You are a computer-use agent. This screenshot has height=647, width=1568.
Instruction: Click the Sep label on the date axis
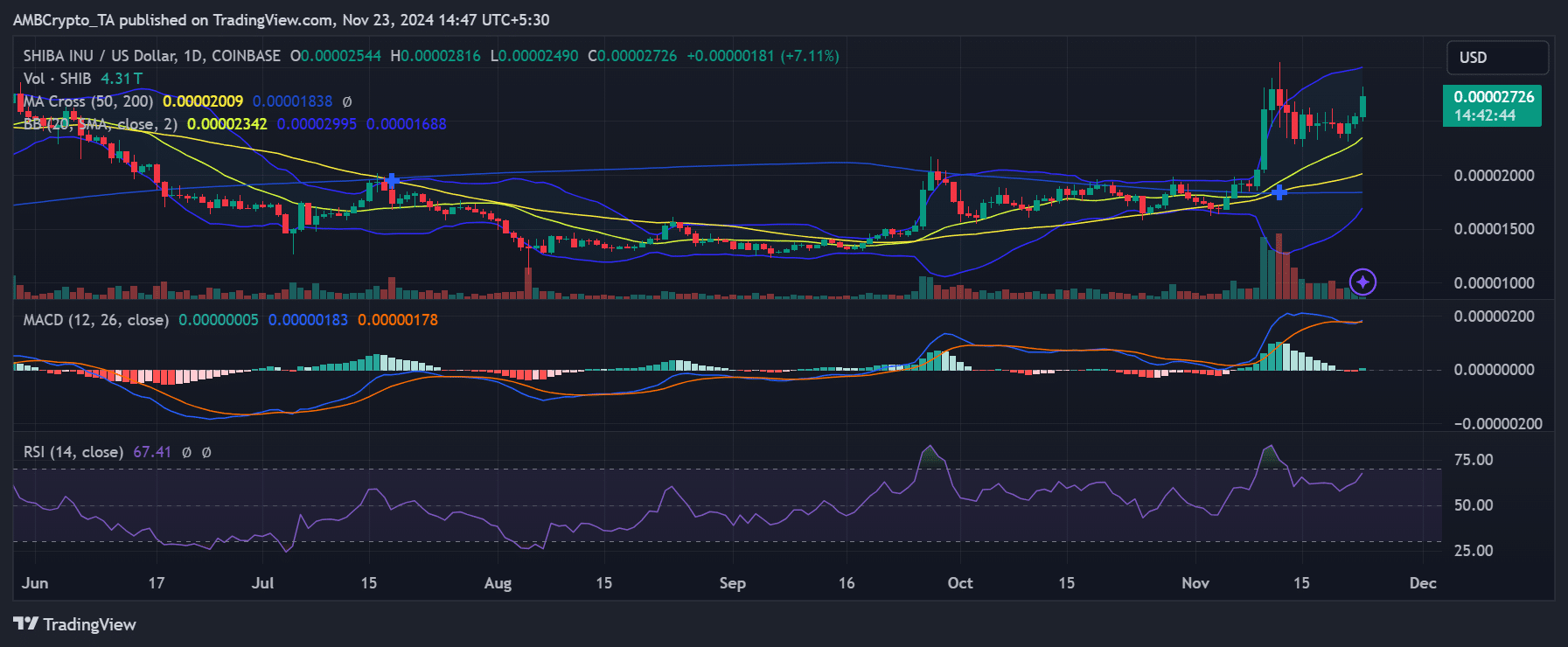point(732,583)
